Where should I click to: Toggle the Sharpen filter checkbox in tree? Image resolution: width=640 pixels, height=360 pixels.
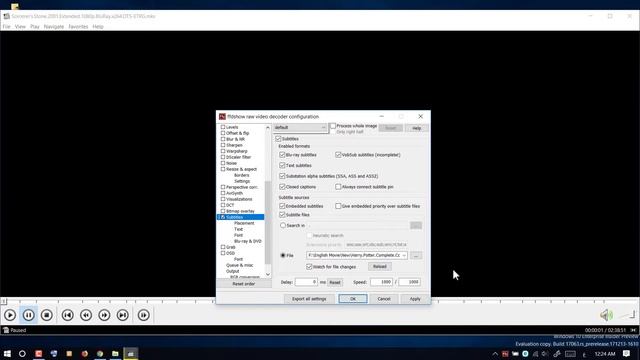223,145
